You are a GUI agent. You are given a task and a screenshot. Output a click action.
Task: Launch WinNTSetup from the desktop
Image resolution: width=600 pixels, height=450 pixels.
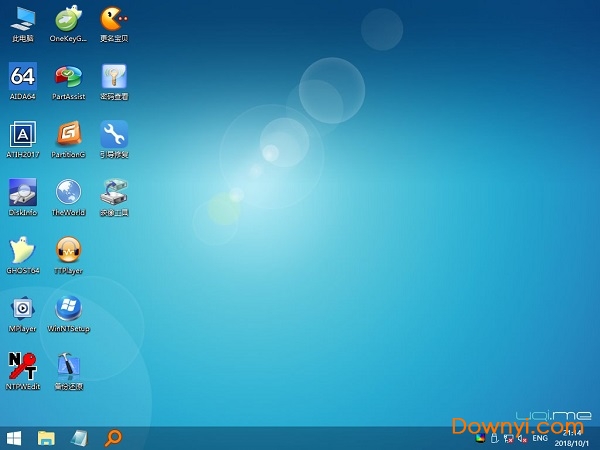[68, 309]
